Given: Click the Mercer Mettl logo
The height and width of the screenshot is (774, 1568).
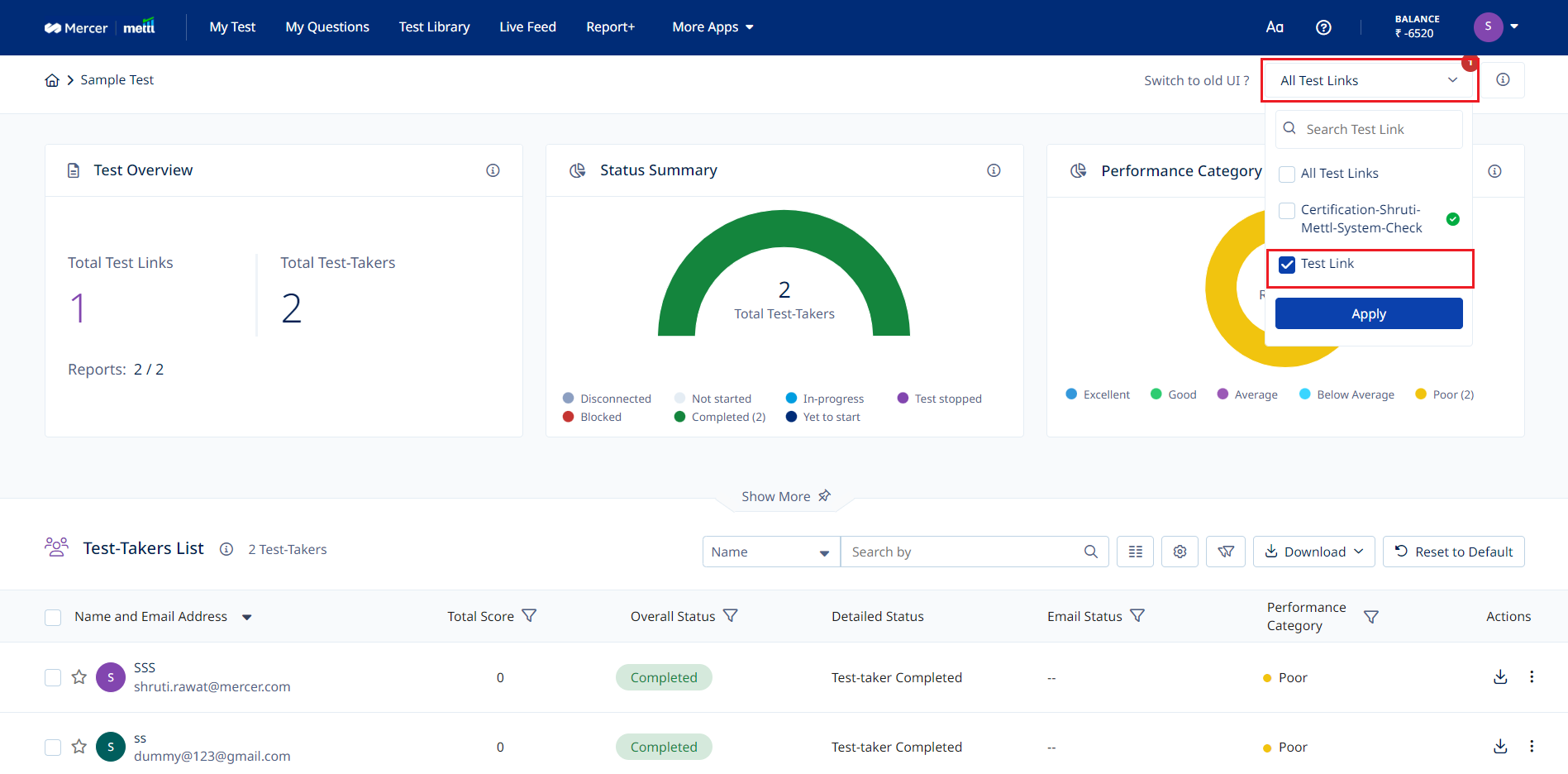Looking at the screenshot, I should pyautogui.click(x=100, y=27).
